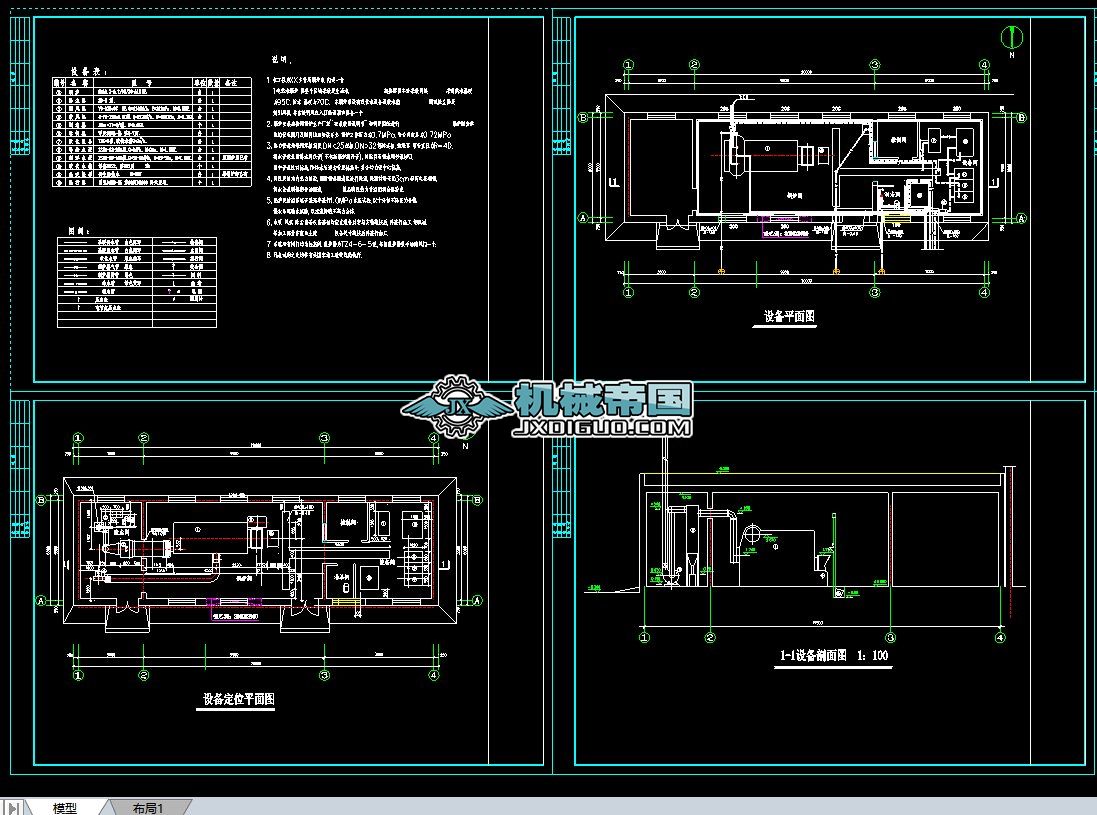Select the 设备表 table heading

pyautogui.click(x=87, y=71)
